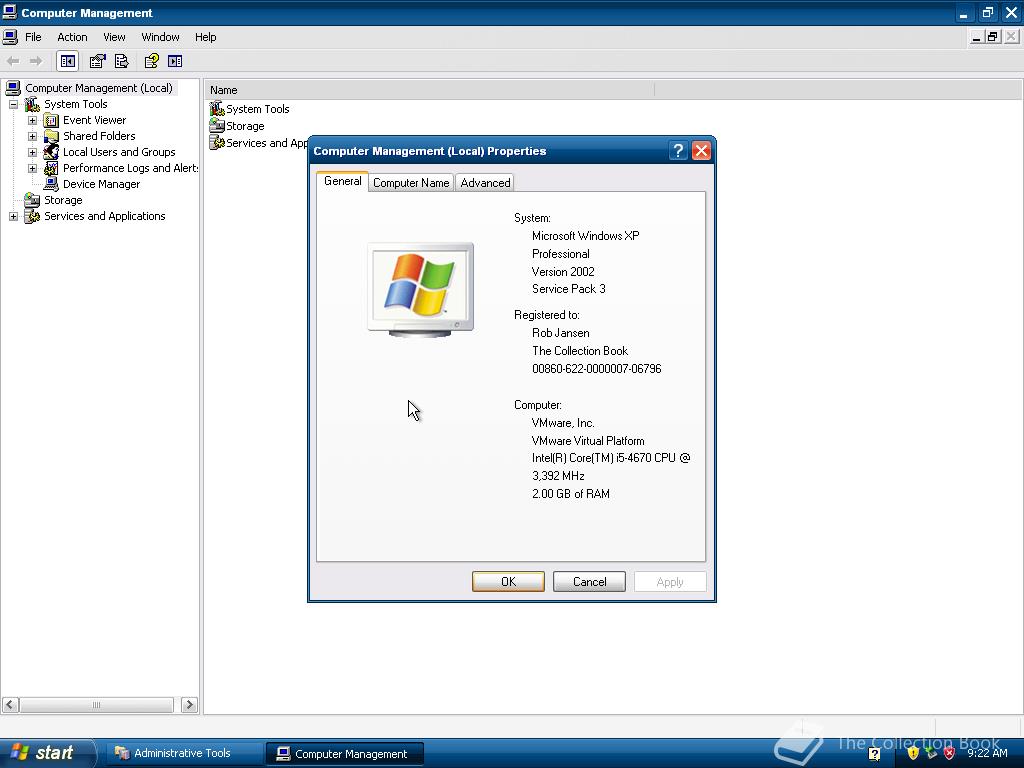Click the inner MMC window minimize button
This screenshot has height=768, width=1024.
tap(976, 37)
